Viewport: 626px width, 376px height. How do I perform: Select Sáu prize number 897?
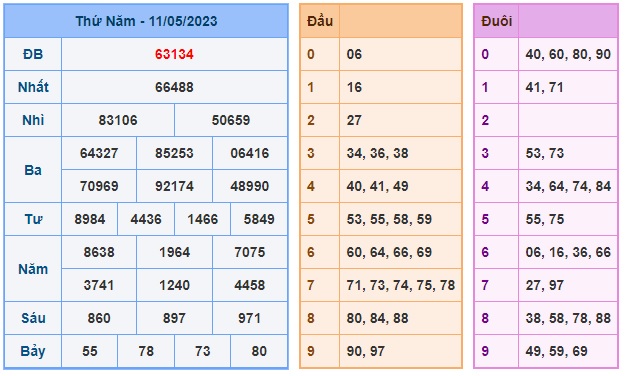174,319
